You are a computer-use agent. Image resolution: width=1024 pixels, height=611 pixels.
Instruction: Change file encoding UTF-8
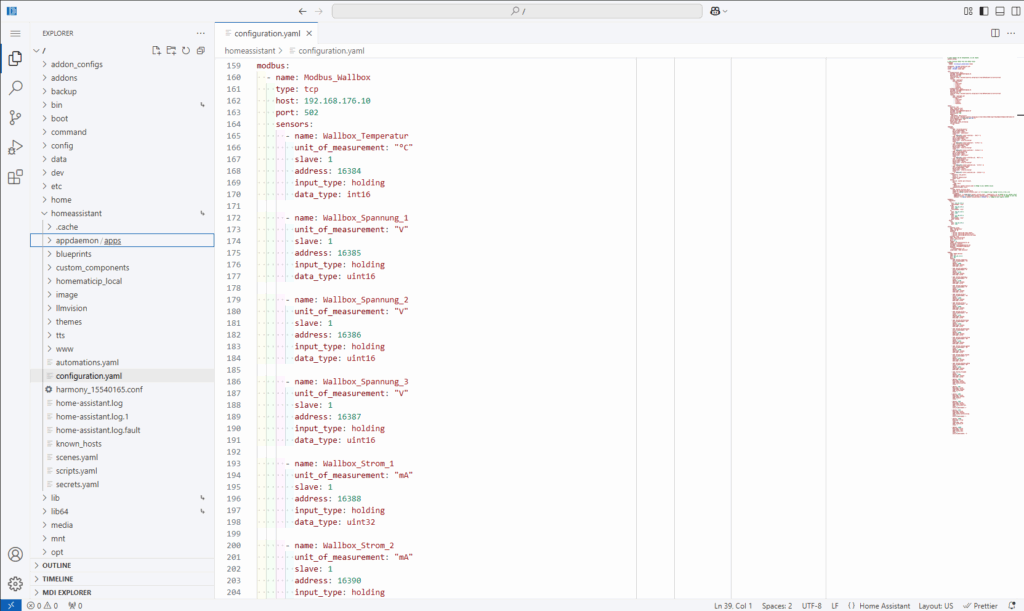tap(811, 606)
